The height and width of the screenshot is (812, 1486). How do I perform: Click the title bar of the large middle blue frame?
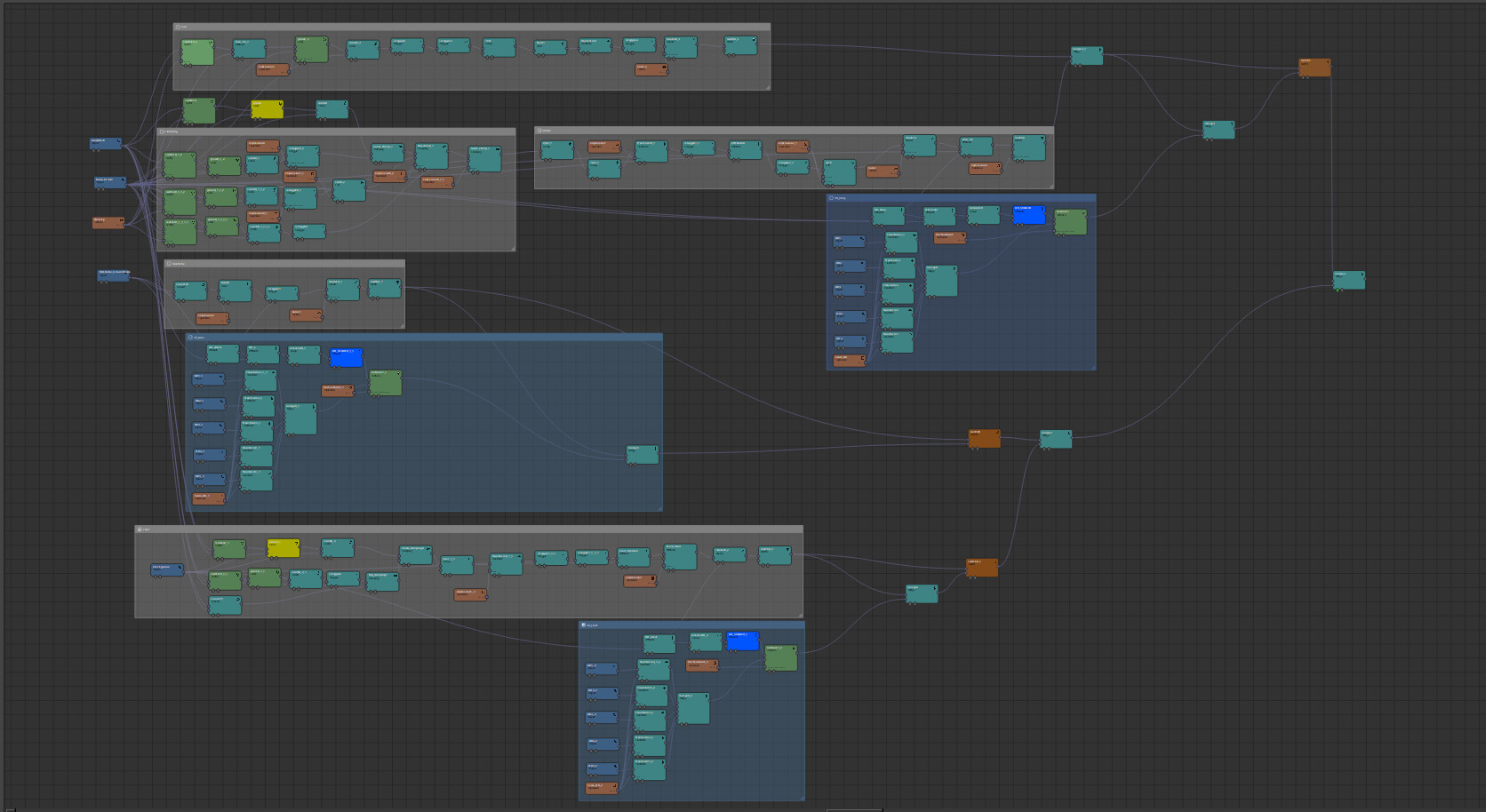427,338
